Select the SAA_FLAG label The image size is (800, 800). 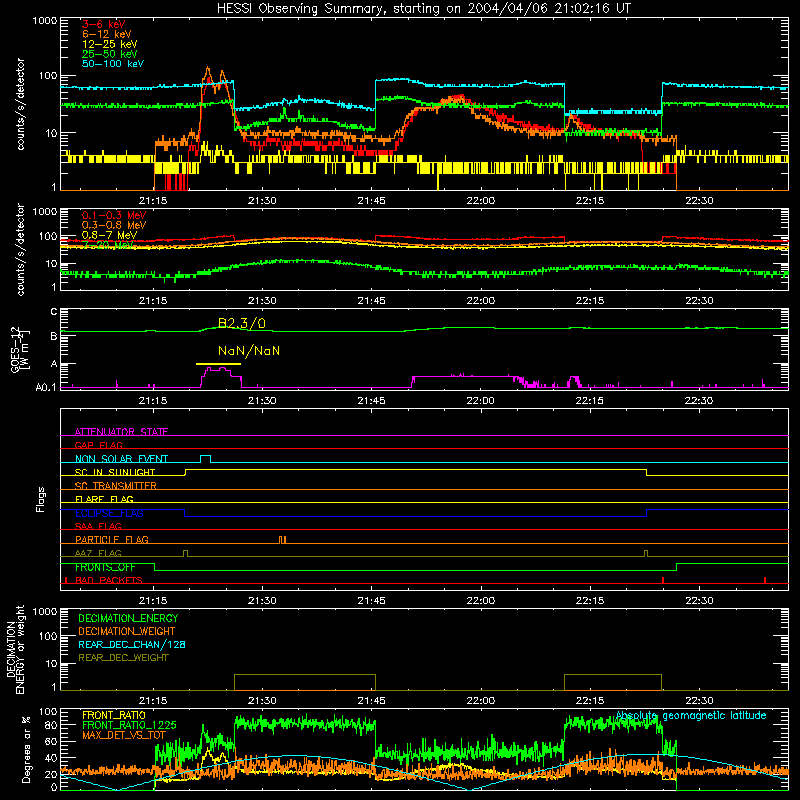[x=98, y=526]
